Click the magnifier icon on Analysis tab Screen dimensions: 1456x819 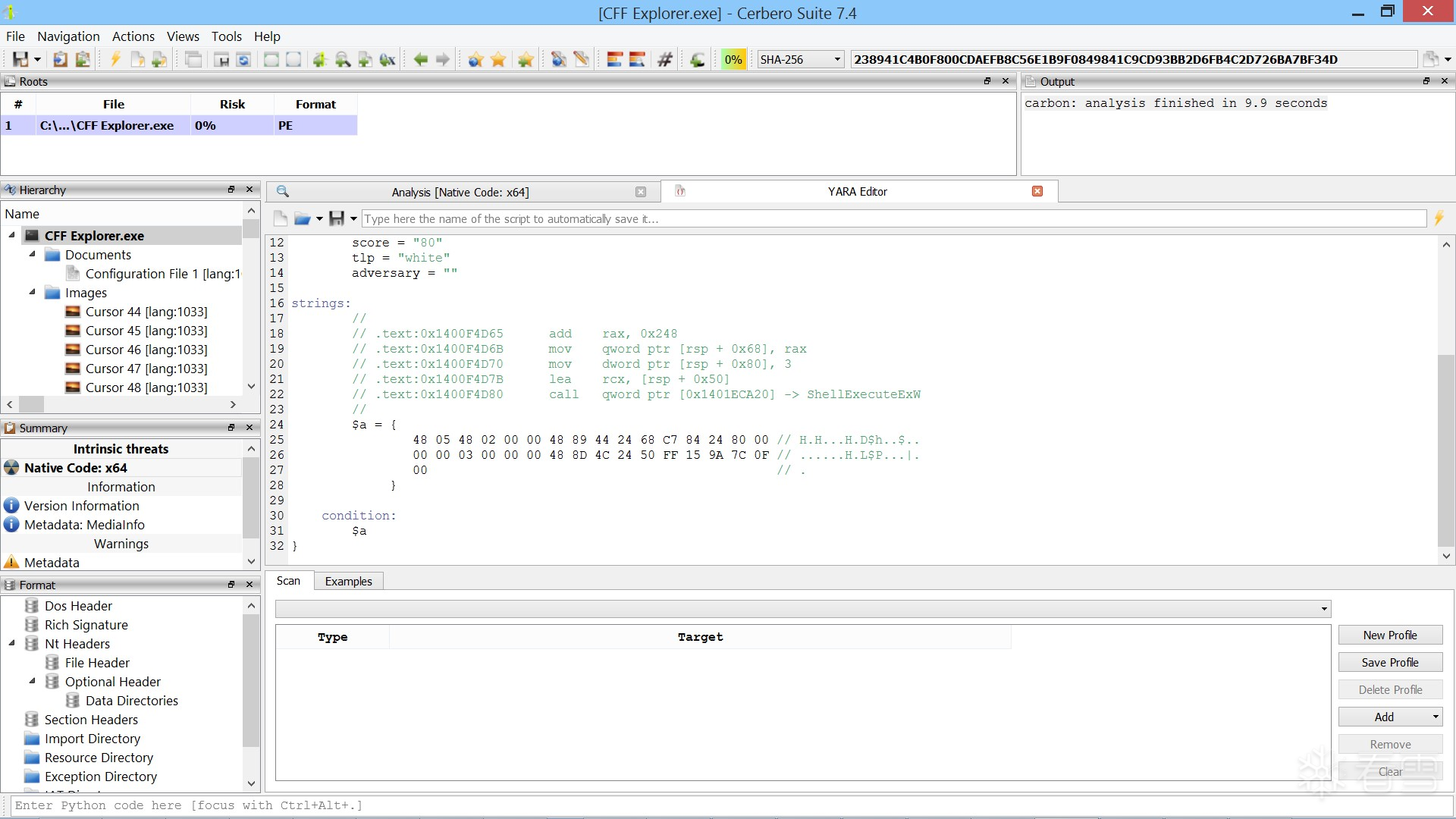point(283,192)
